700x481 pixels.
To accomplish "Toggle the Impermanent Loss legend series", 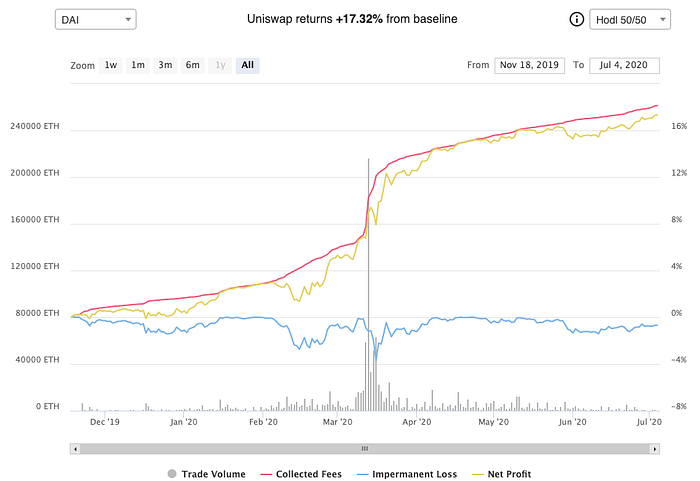I will click(407, 474).
